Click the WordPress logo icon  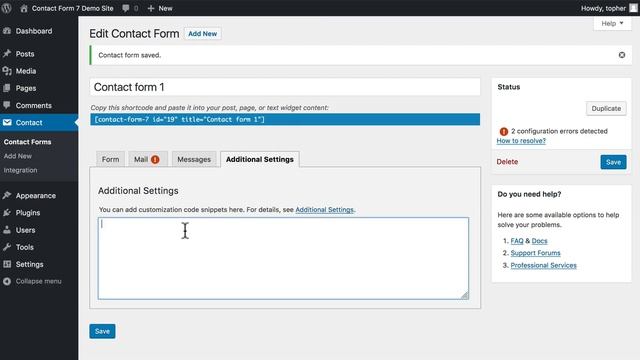tap(7, 8)
